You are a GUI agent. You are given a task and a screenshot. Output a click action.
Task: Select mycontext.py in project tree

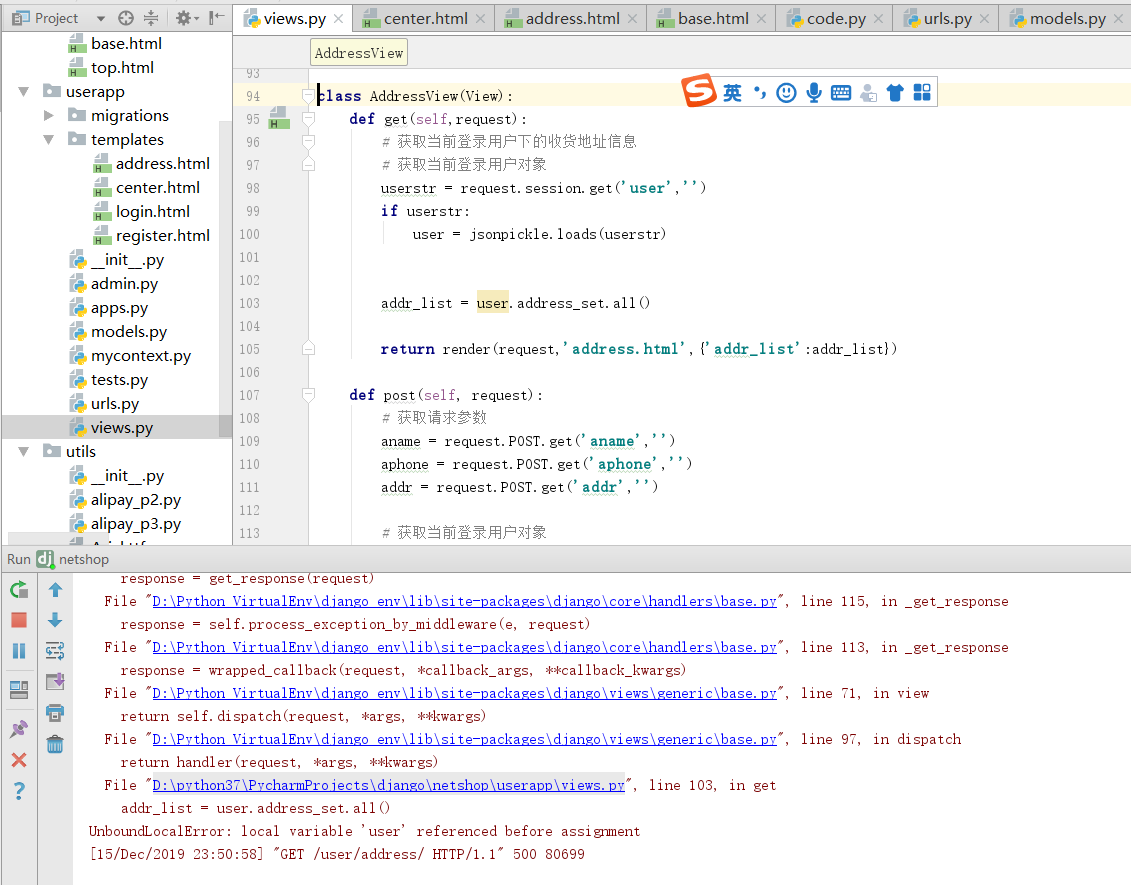tap(141, 356)
